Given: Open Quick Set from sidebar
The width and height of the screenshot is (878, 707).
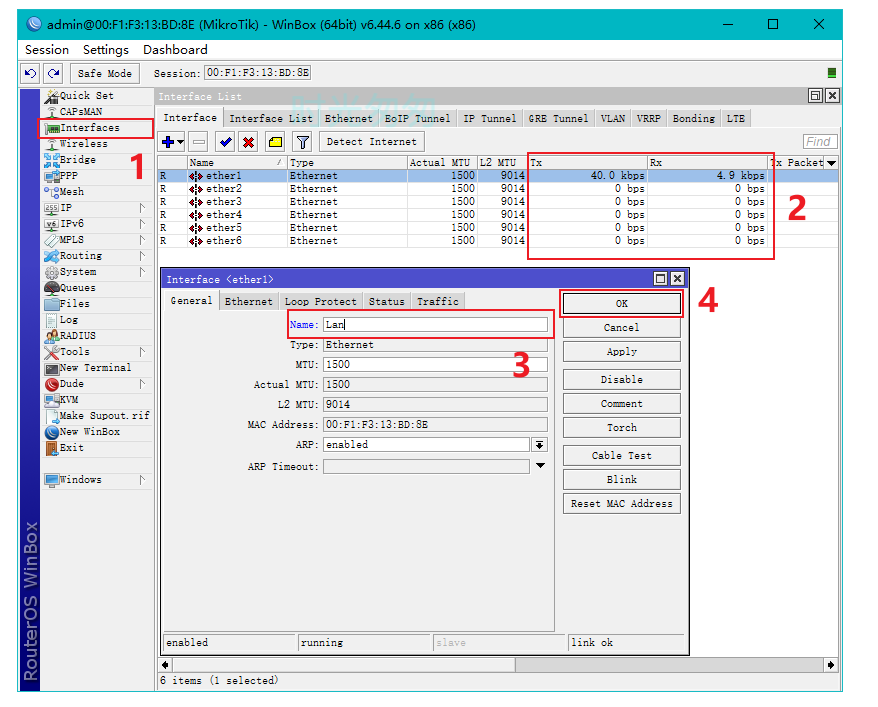Looking at the screenshot, I should pos(87,96).
